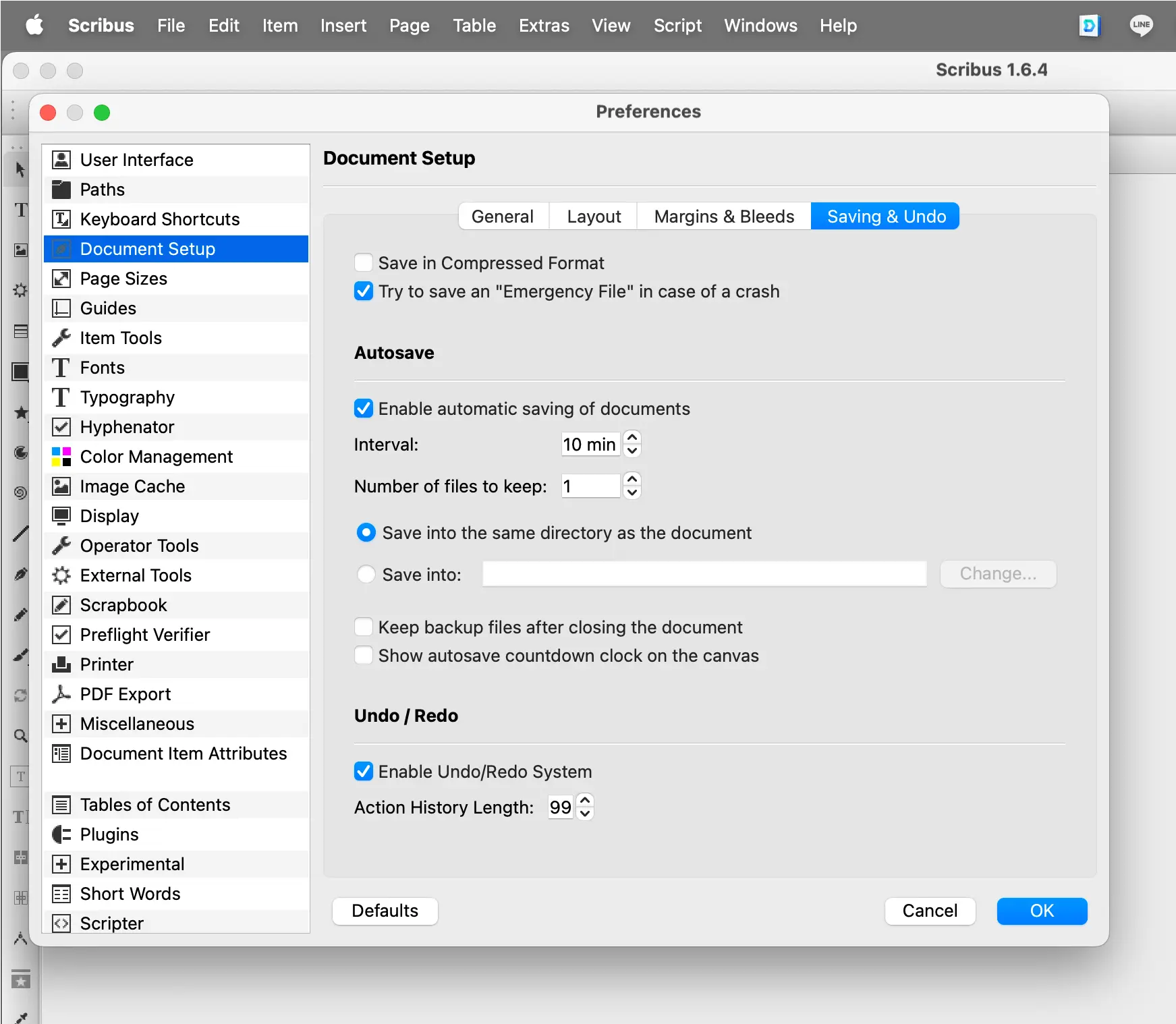Open the Extras menu
The width and height of the screenshot is (1176, 1024).
544,26
